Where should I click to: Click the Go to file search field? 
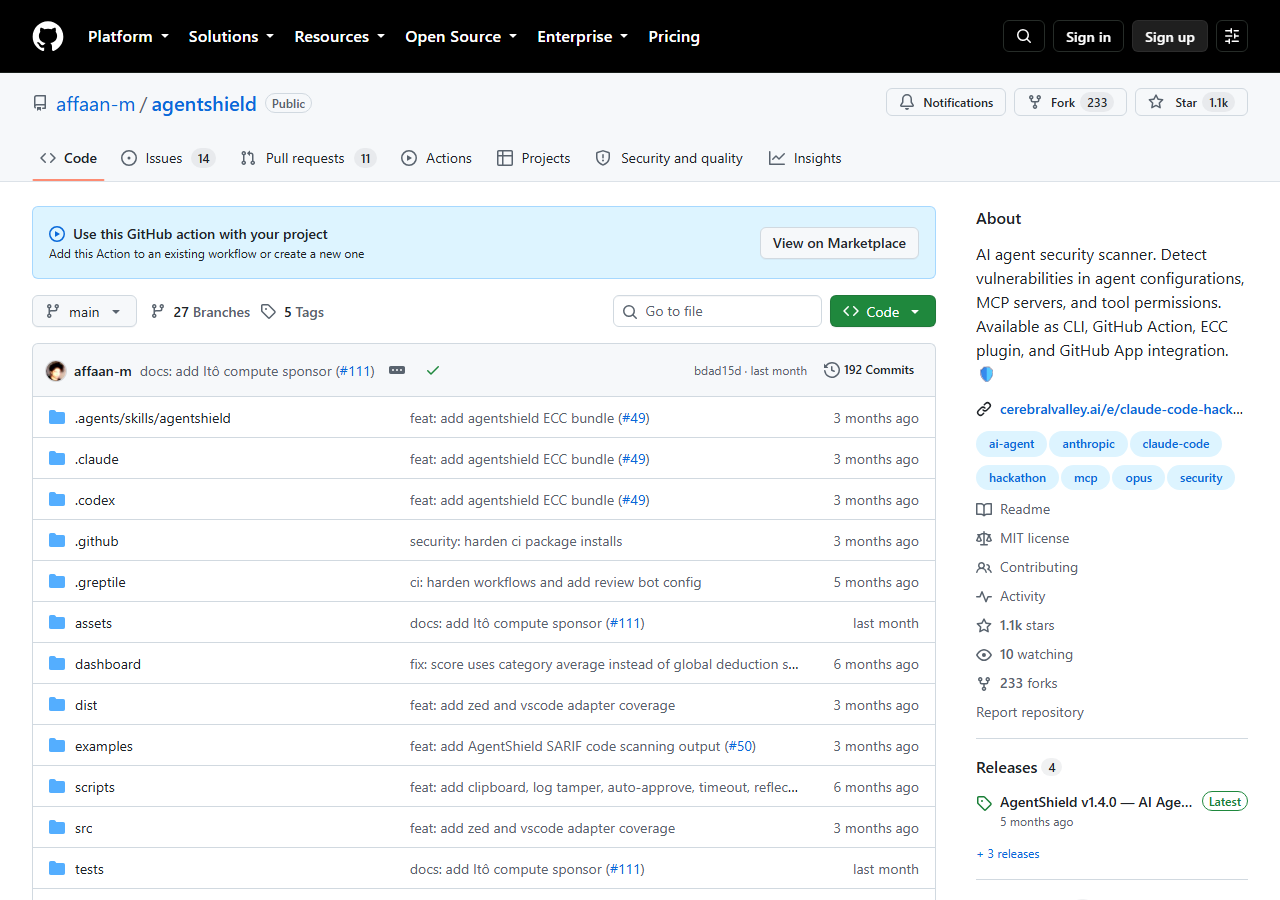tap(717, 311)
